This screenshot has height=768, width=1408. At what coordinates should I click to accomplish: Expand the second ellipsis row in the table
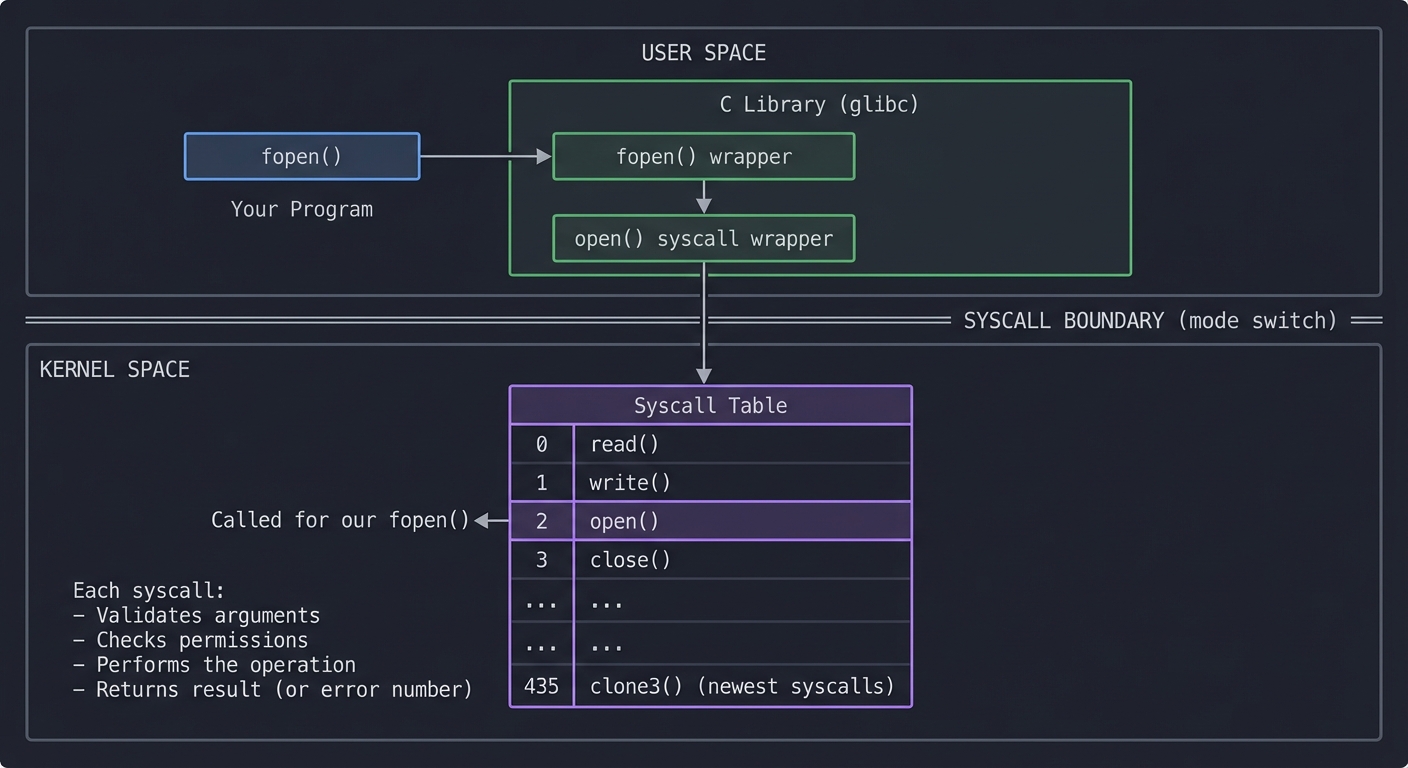coord(742,644)
